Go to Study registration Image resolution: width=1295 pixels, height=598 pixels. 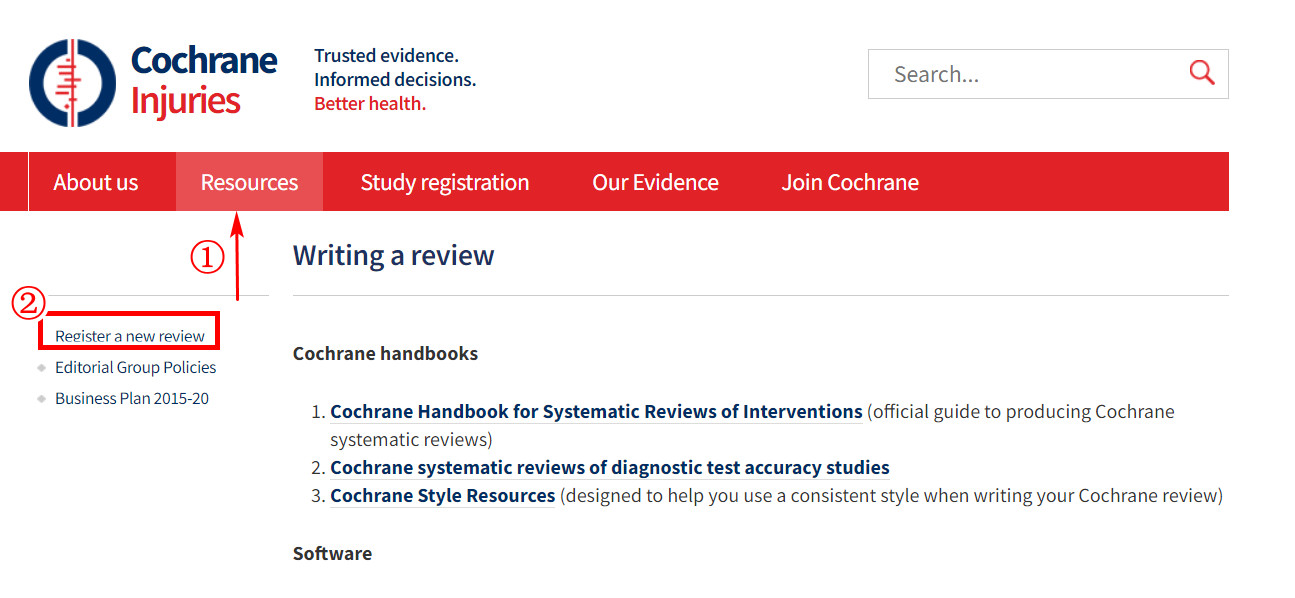(445, 182)
